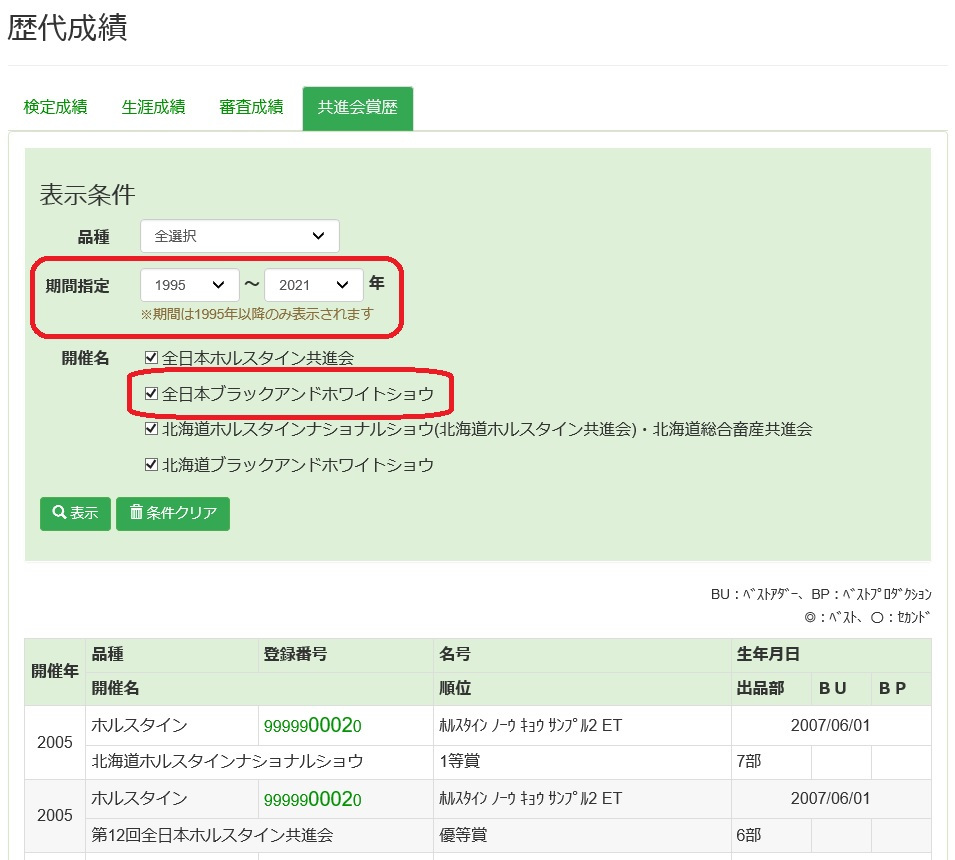Open registration number link in second row

click(x=312, y=800)
